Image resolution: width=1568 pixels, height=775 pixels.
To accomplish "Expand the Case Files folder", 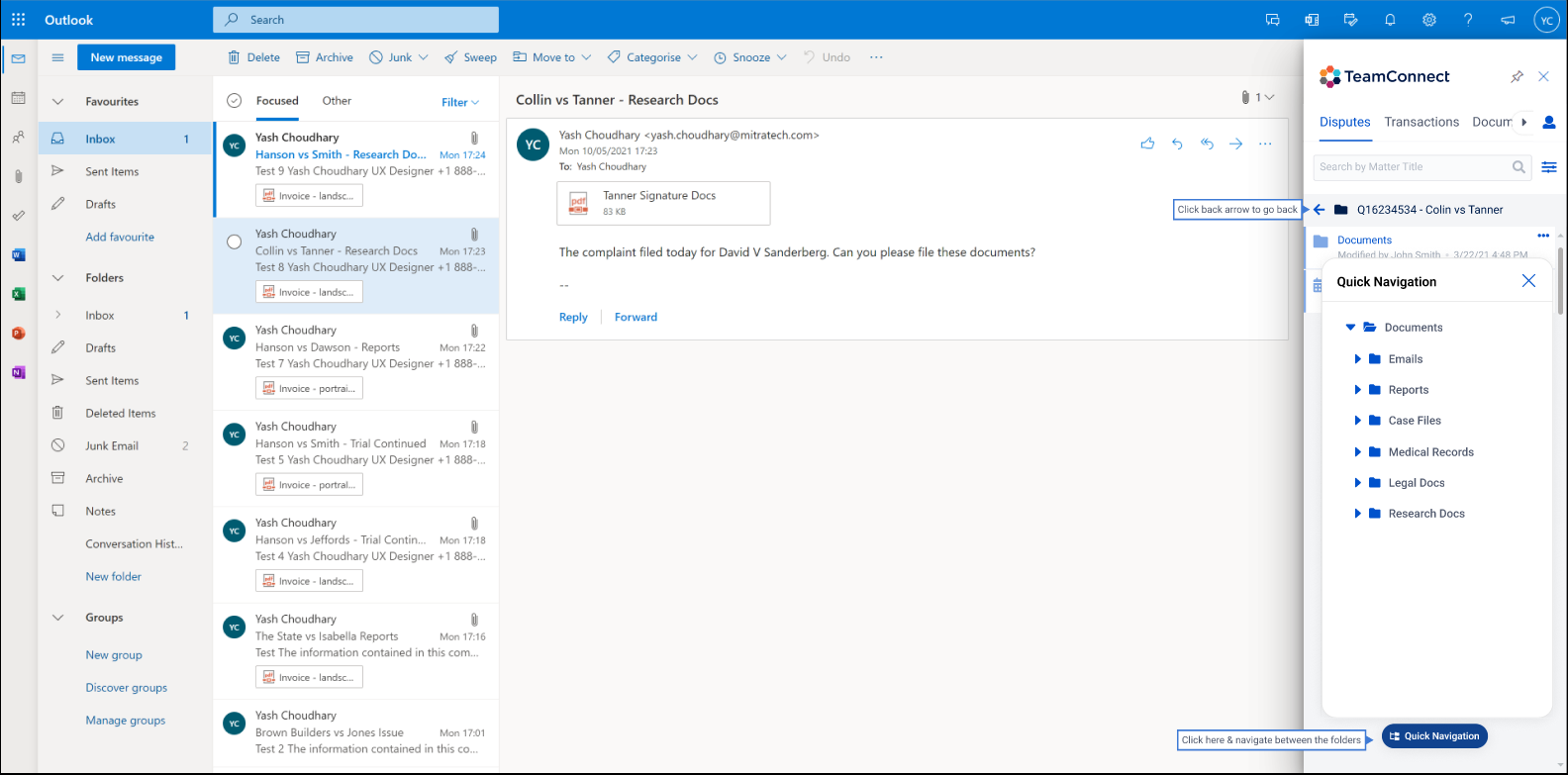I will click(x=1358, y=421).
